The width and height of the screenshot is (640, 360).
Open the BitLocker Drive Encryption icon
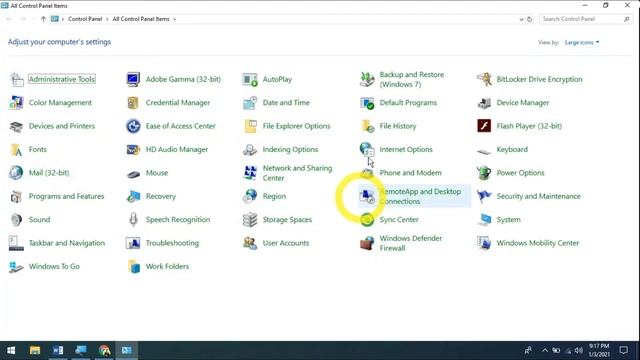coord(484,79)
